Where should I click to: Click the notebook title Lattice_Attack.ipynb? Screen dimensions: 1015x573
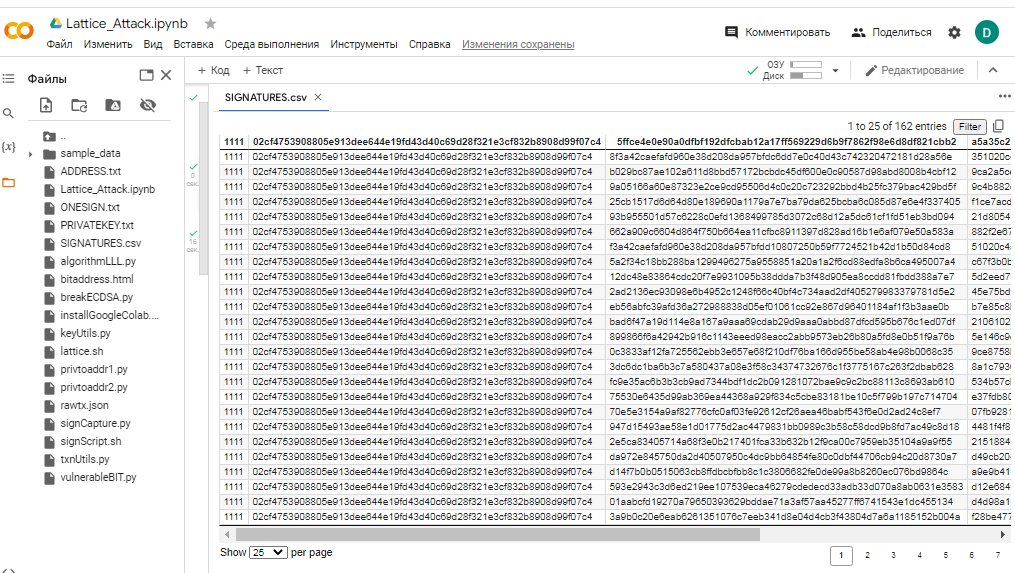pyautogui.click(x=127, y=23)
